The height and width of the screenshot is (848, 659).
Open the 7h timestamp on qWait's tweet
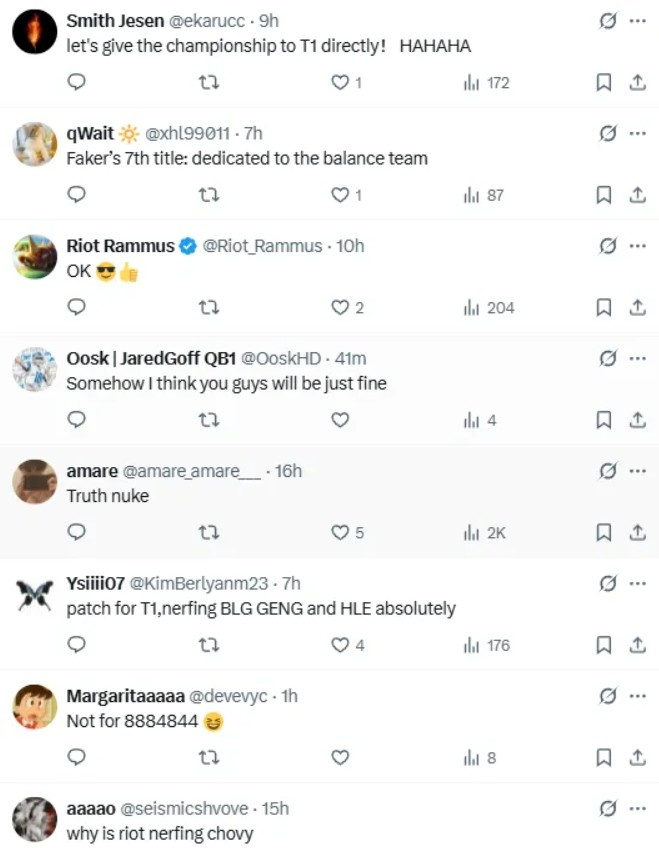(x=253, y=134)
